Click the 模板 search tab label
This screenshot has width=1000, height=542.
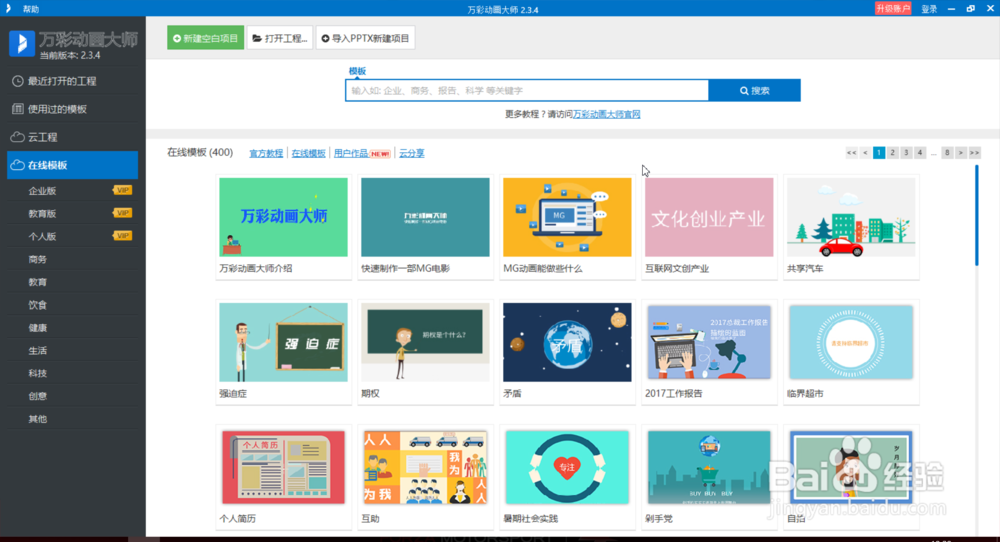click(357, 71)
